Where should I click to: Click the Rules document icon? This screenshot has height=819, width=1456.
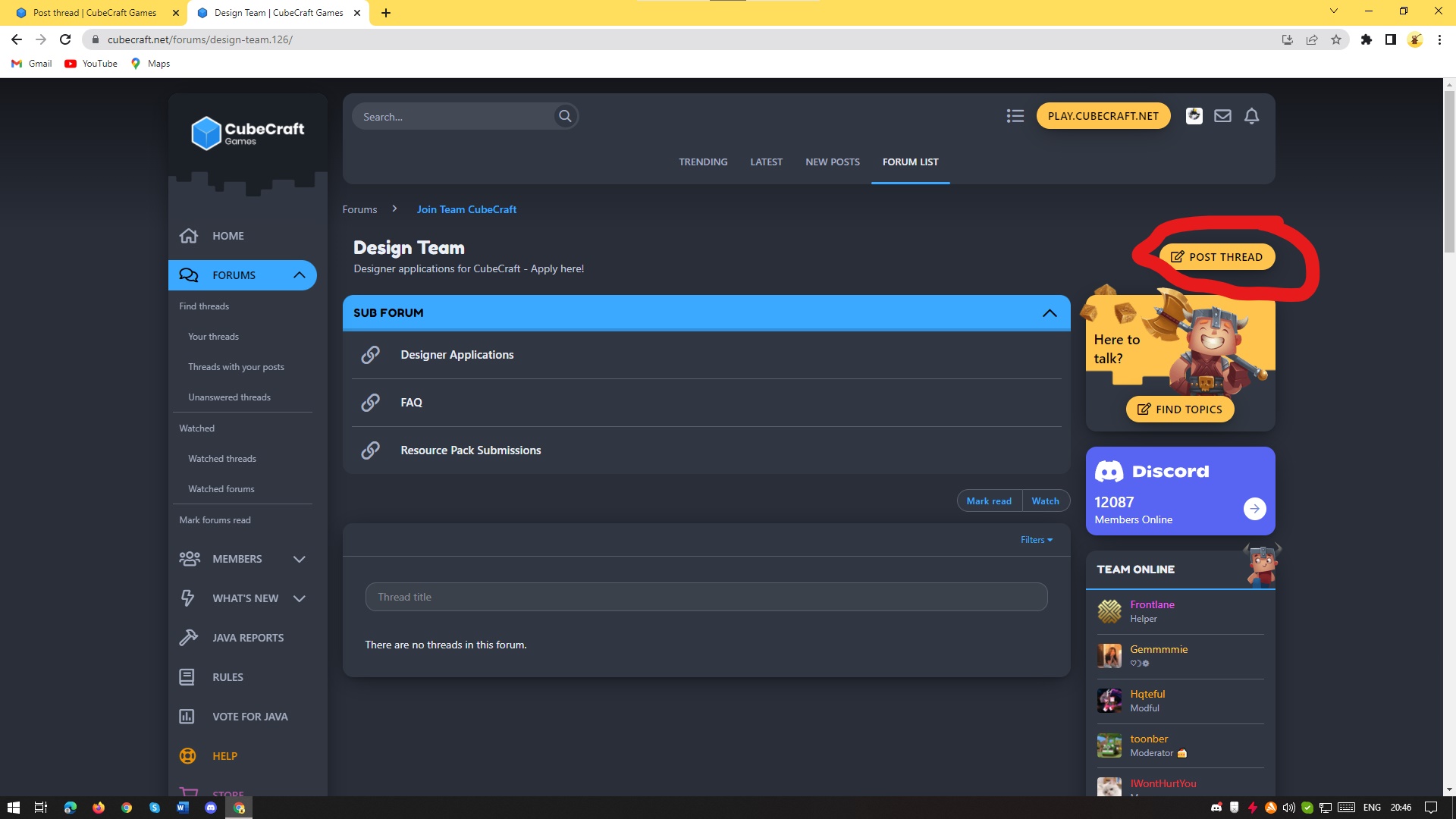pyautogui.click(x=187, y=677)
